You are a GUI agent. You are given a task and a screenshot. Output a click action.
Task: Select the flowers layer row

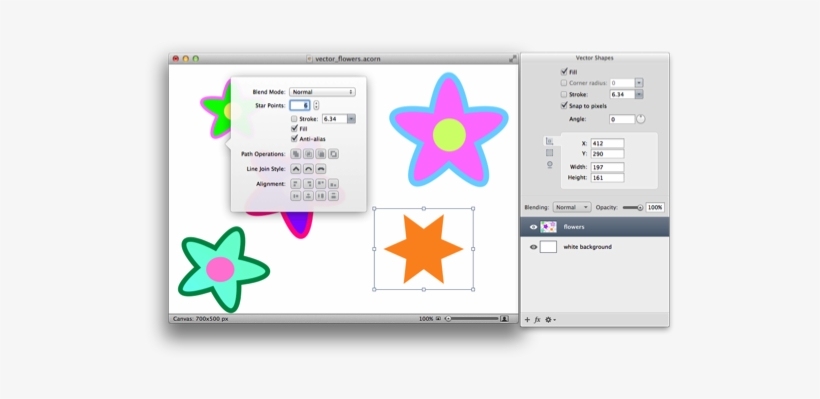click(x=595, y=227)
